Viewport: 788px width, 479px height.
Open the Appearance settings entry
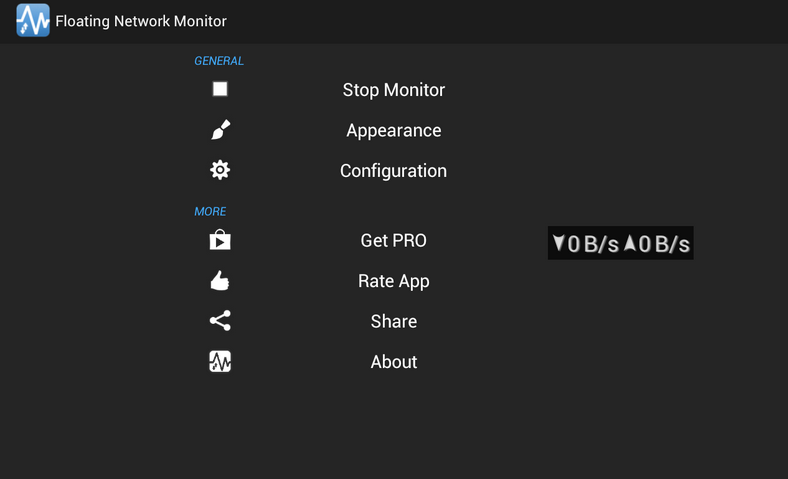[x=393, y=131]
